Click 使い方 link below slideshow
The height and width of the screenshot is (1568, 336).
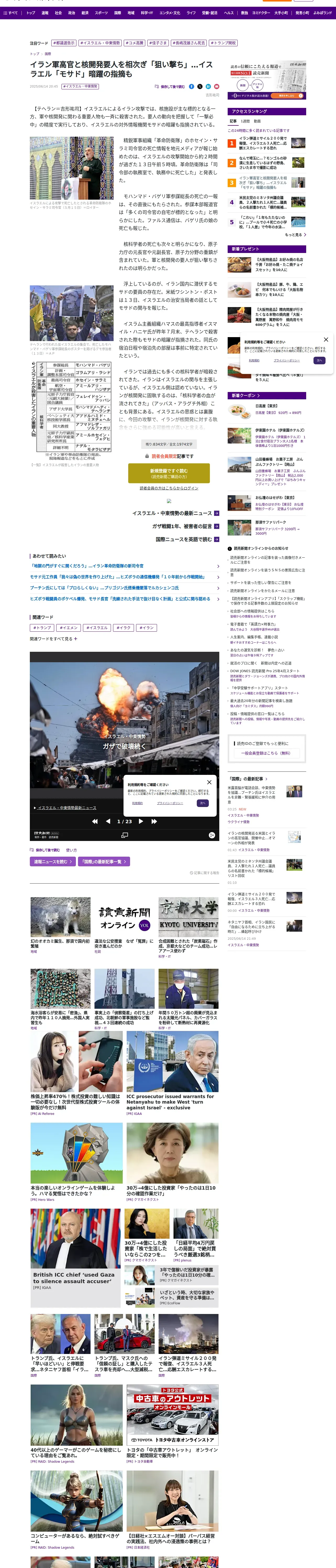71,850
